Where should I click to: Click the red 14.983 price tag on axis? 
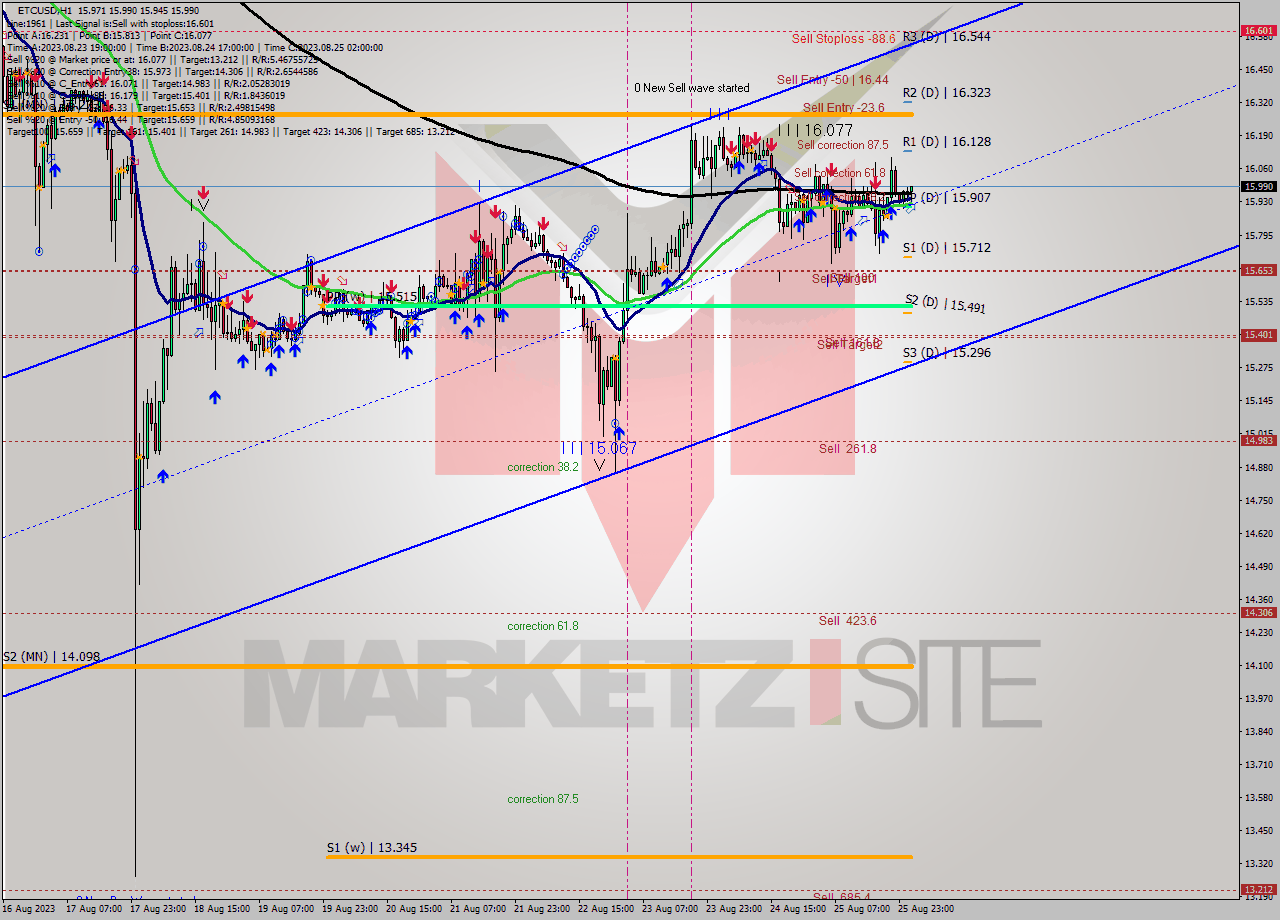pos(1257,440)
